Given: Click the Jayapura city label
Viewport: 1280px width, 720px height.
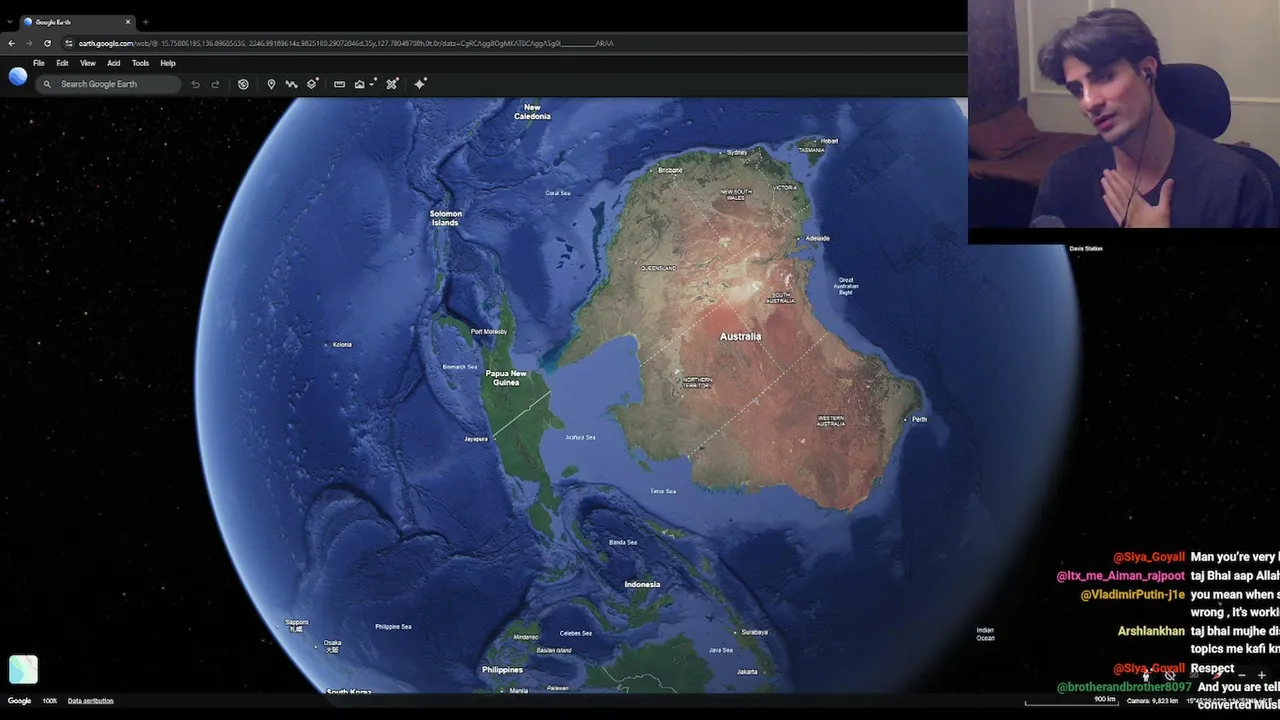Looking at the screenshot, I should click(476, 439).
